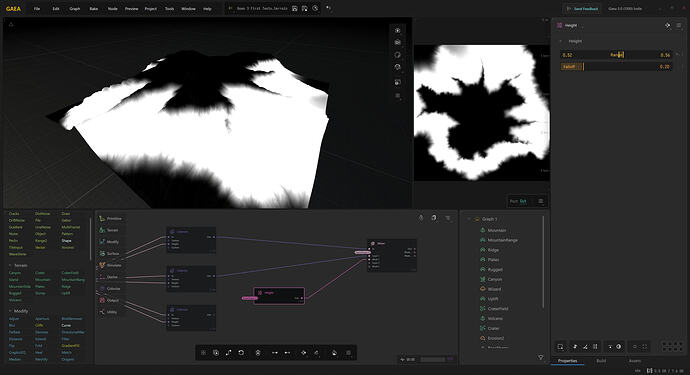690x375 pixels.
Task: Select the Mixer node in graph
Action: pyautogui.click(x=392, y=255)
